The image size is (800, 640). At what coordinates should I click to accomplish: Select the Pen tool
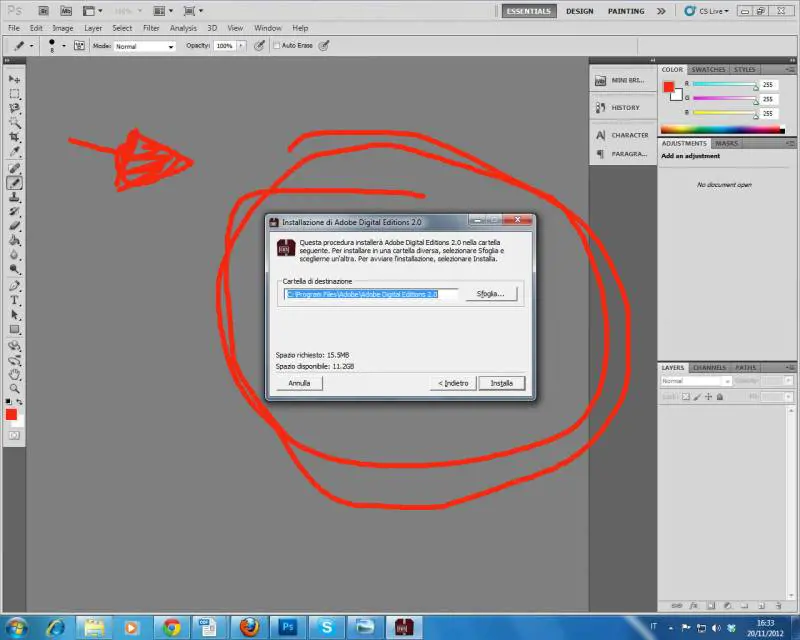coord(14,286)
